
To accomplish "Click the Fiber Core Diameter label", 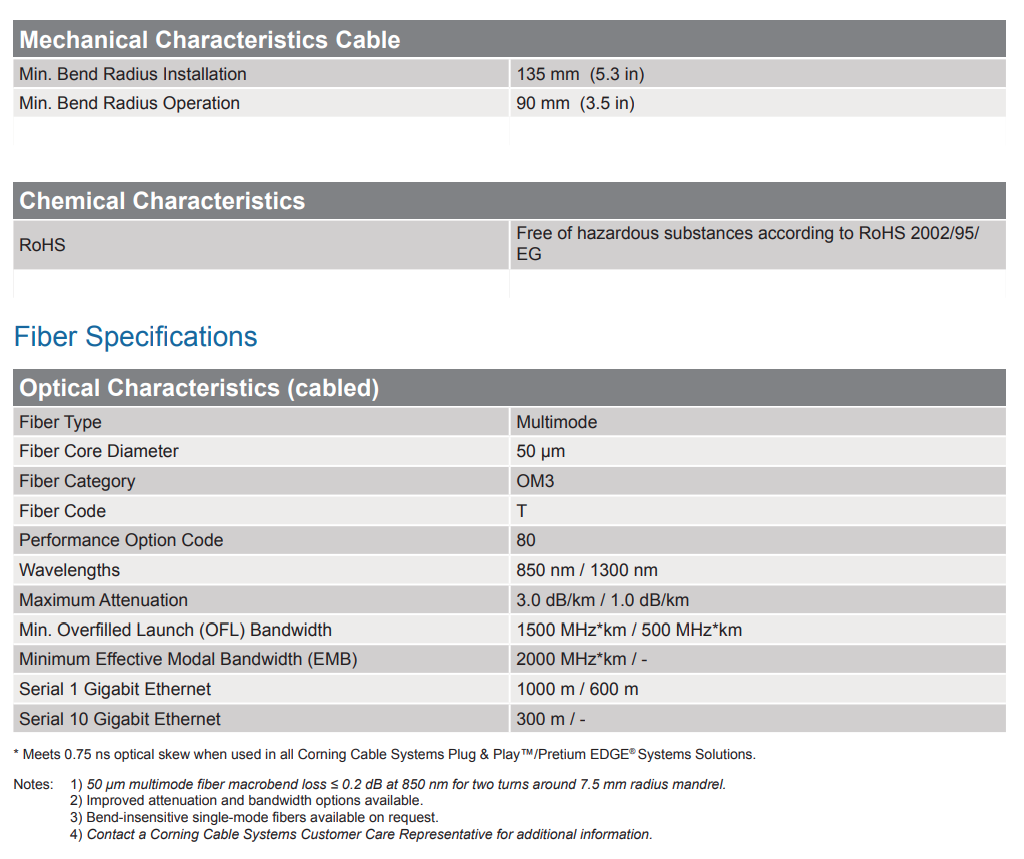I will [x=99, y=451].
